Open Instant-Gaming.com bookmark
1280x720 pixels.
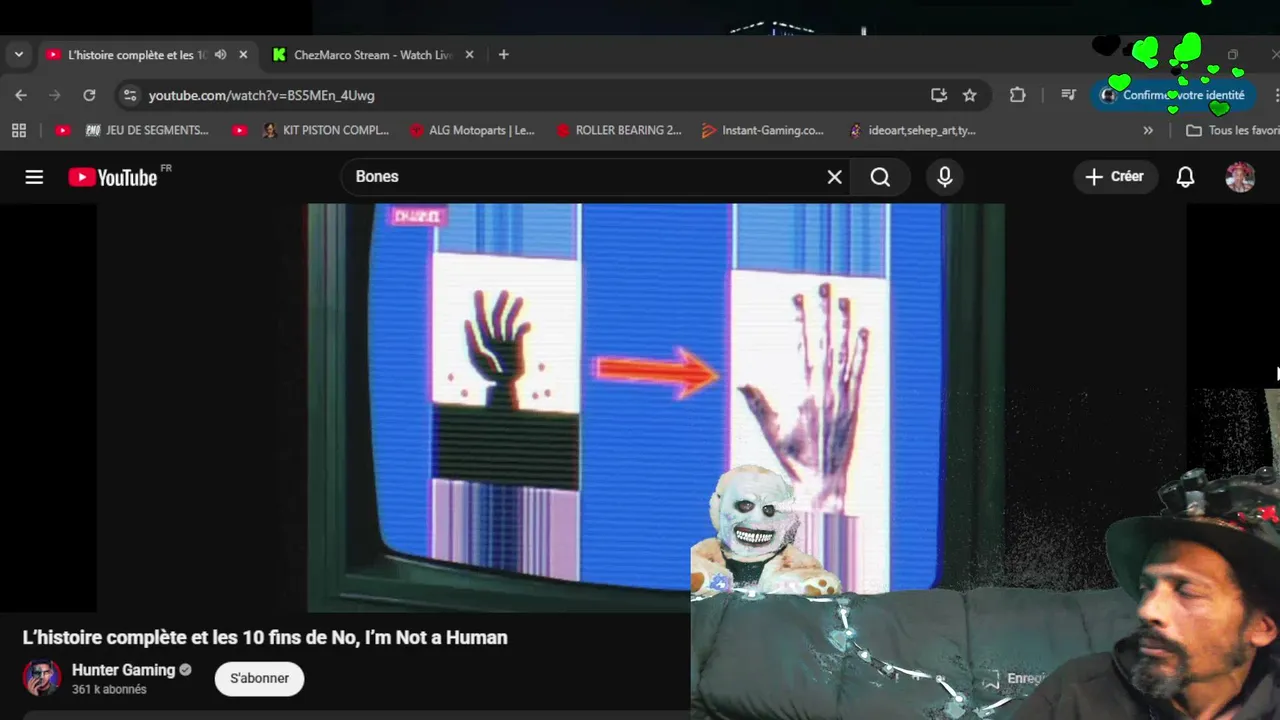pos(763,130)
